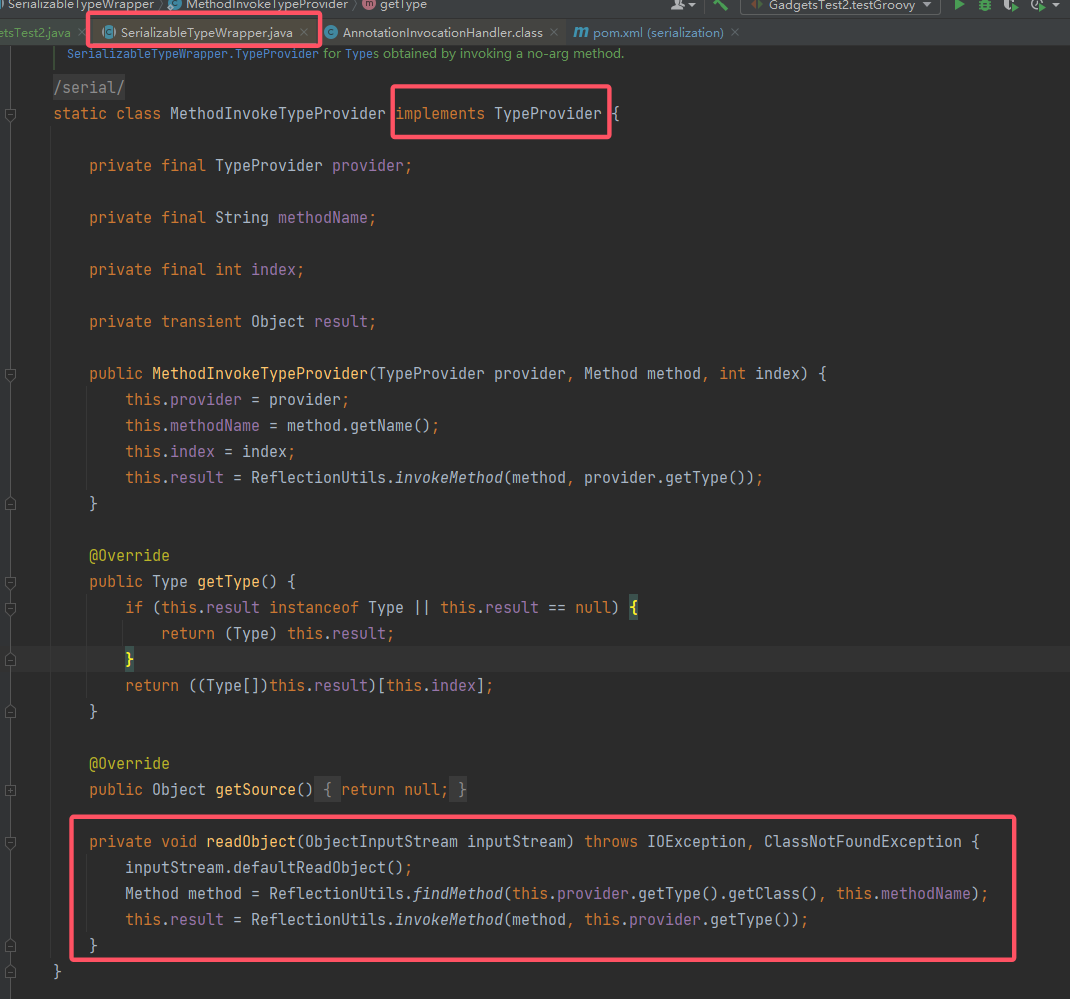The width and height of the screenshot is (1070, 999).
Task: Switch to the SerializableTypeWrapper.java tab
Action: coord(206,33)
